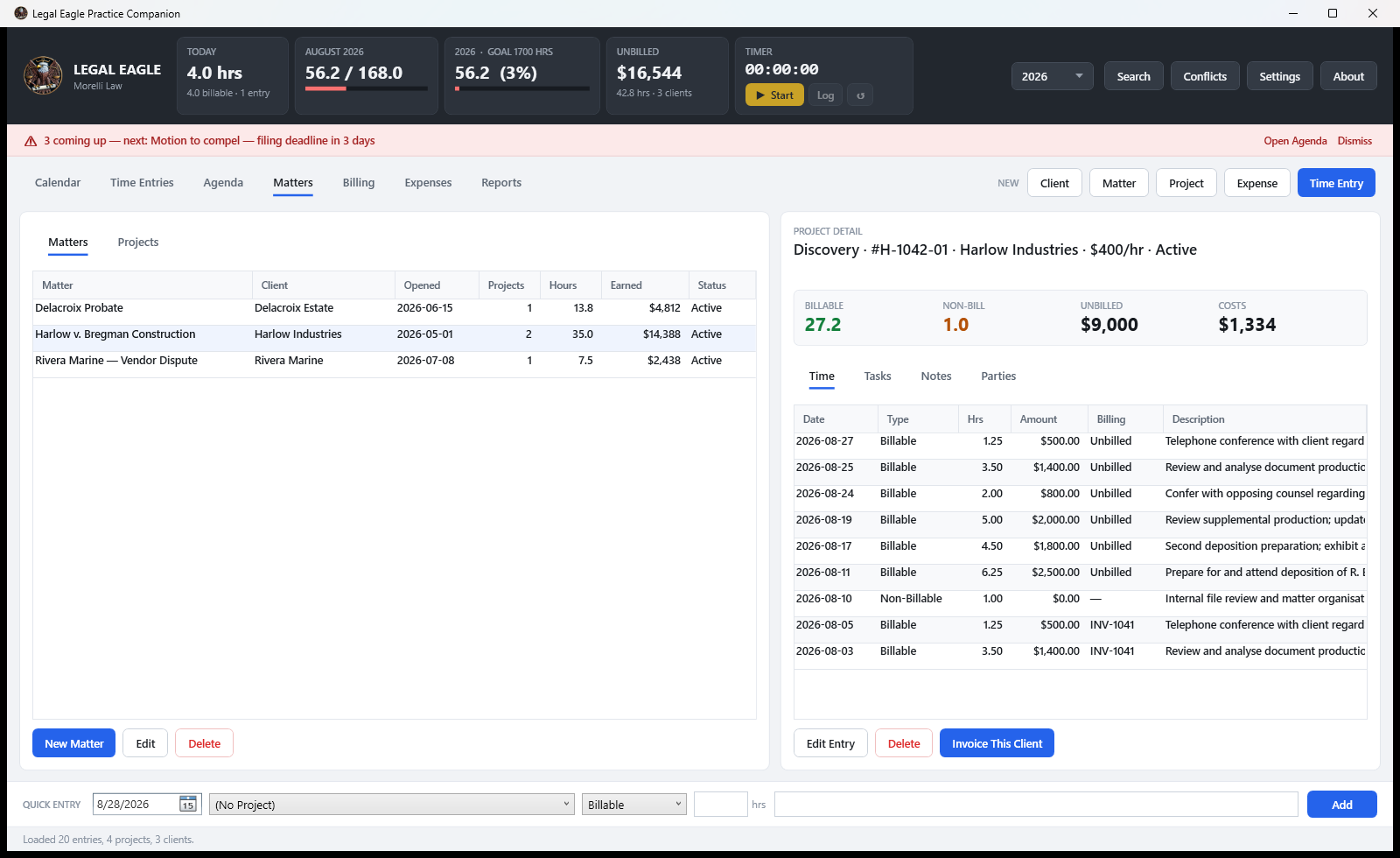Open the Parties tab in project detail
Viewport: 1400px width, 858px height.
[x=998, y=376]
